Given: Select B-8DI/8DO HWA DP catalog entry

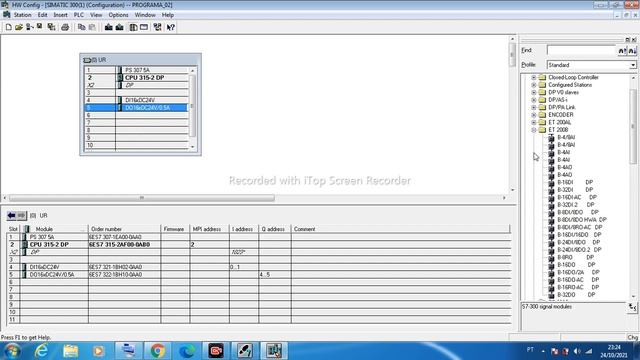Looking at the screenshot, I should (x=582, y=220).
